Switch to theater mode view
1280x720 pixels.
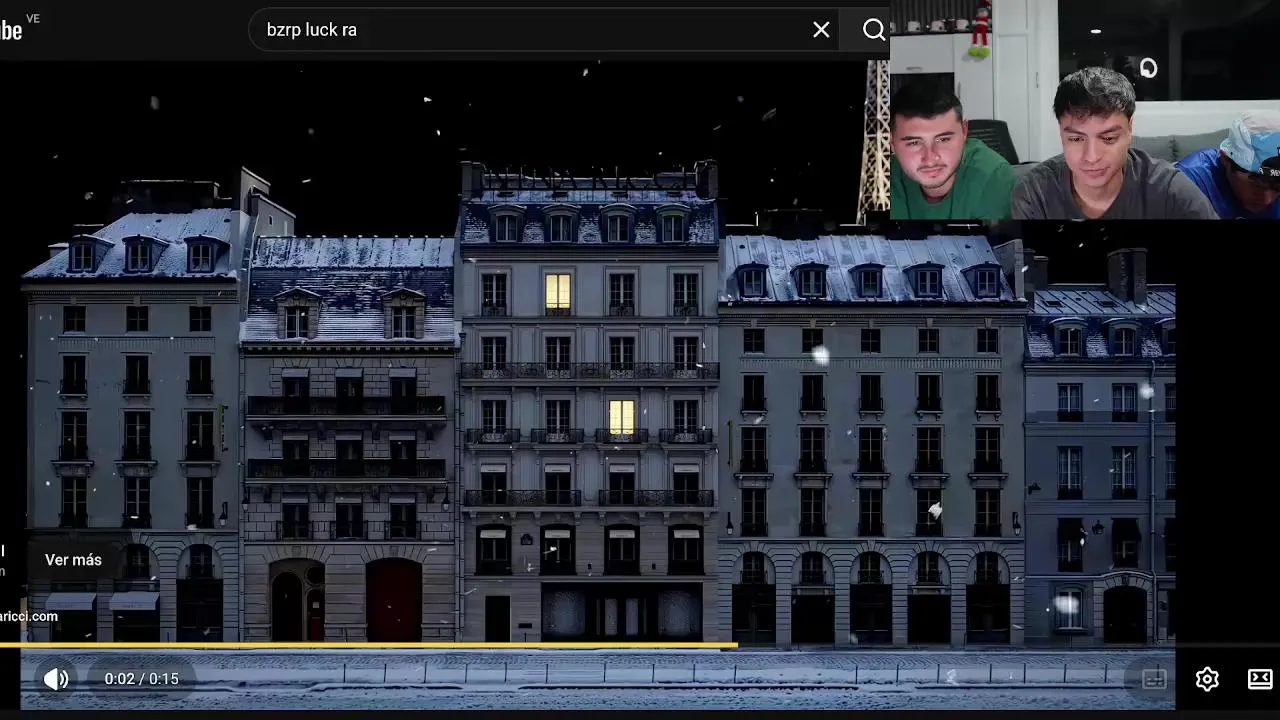coord(1260,679)
